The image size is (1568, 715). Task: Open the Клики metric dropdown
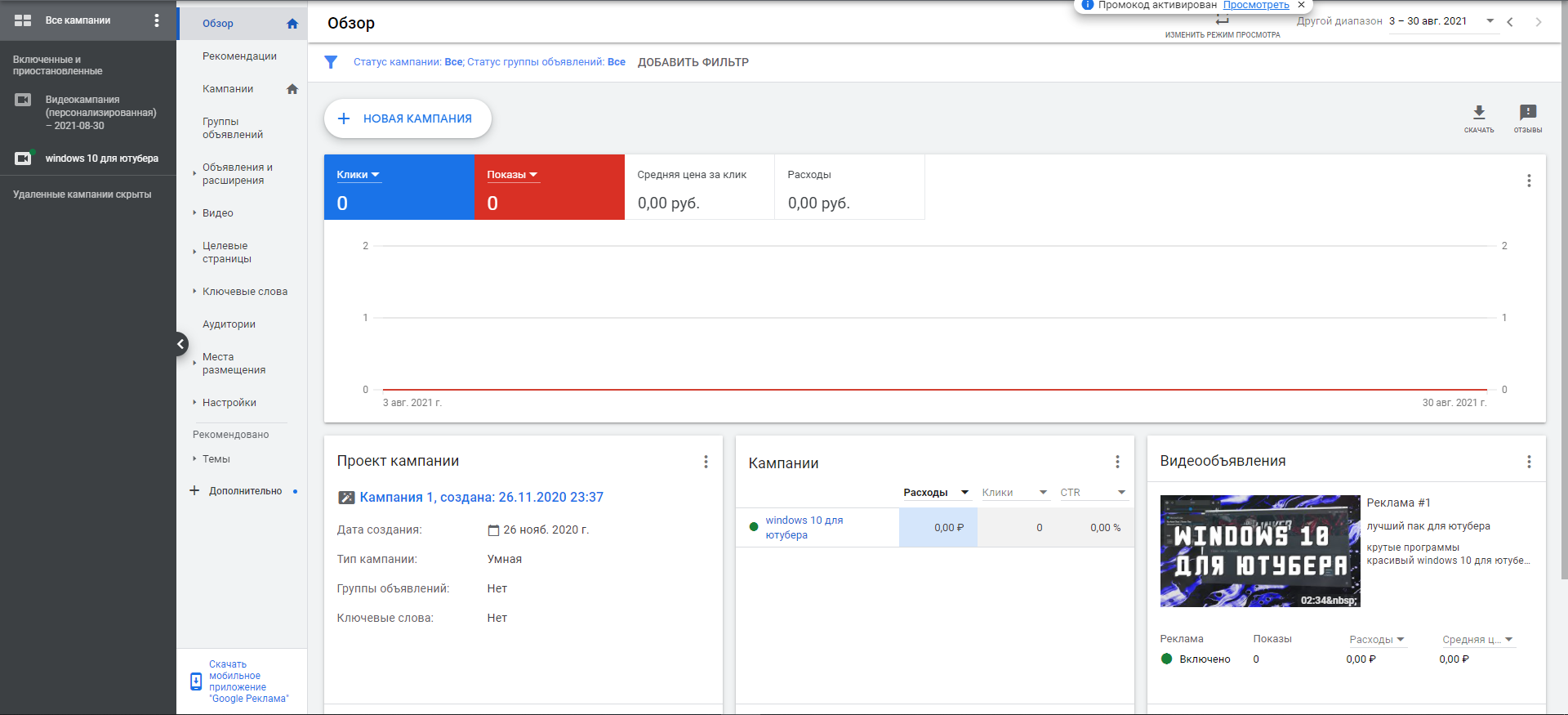point(359,175)
